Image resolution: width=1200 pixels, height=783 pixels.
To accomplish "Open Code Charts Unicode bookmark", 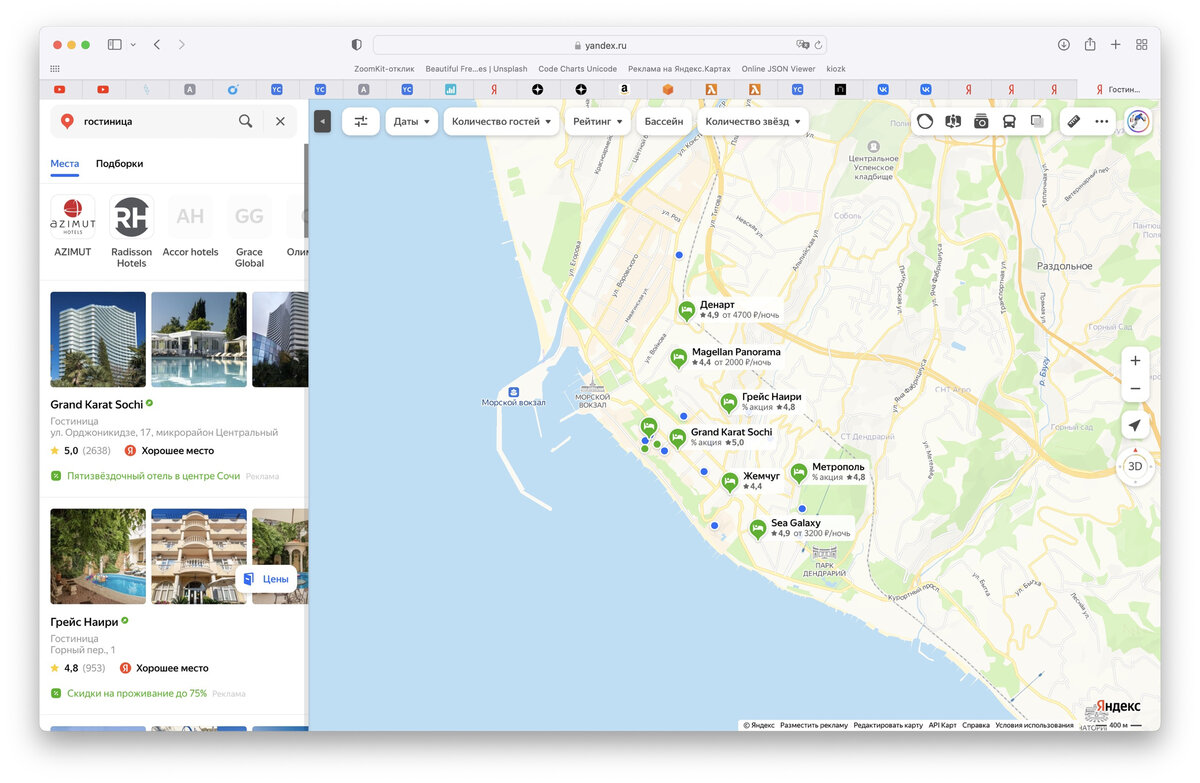I will coord(577,69).
